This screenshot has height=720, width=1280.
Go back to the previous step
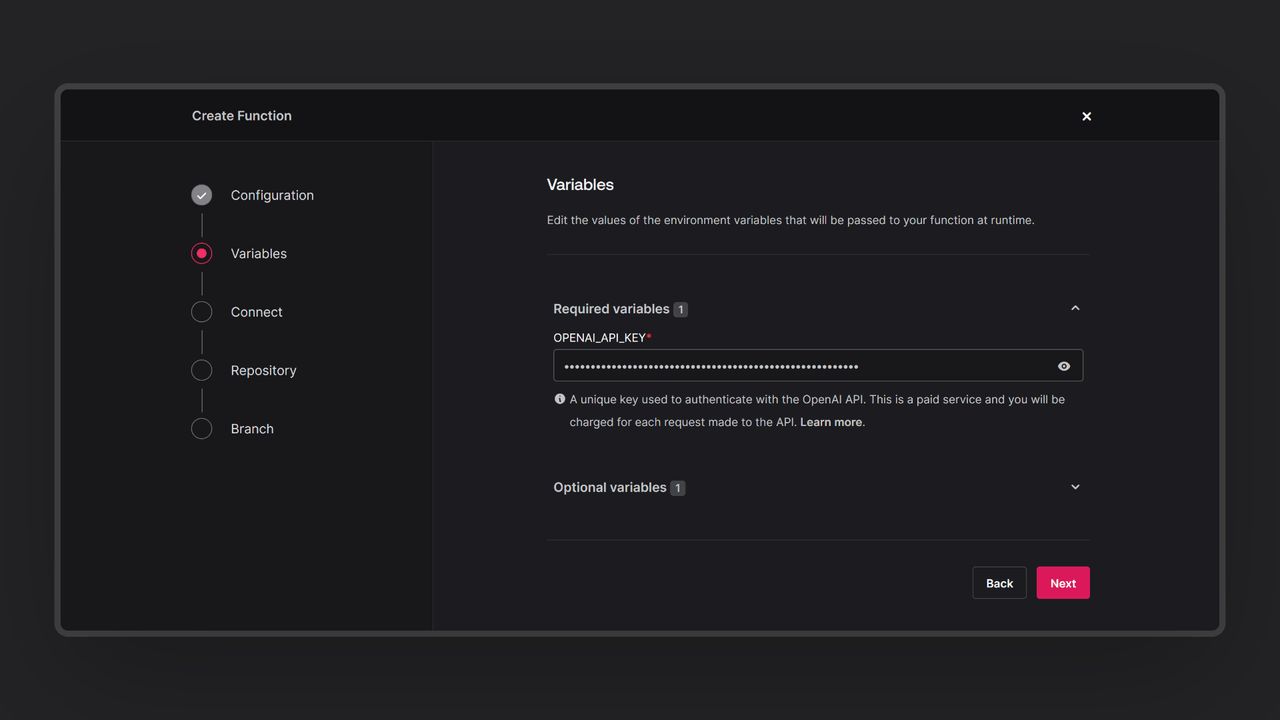coord(999,583)
